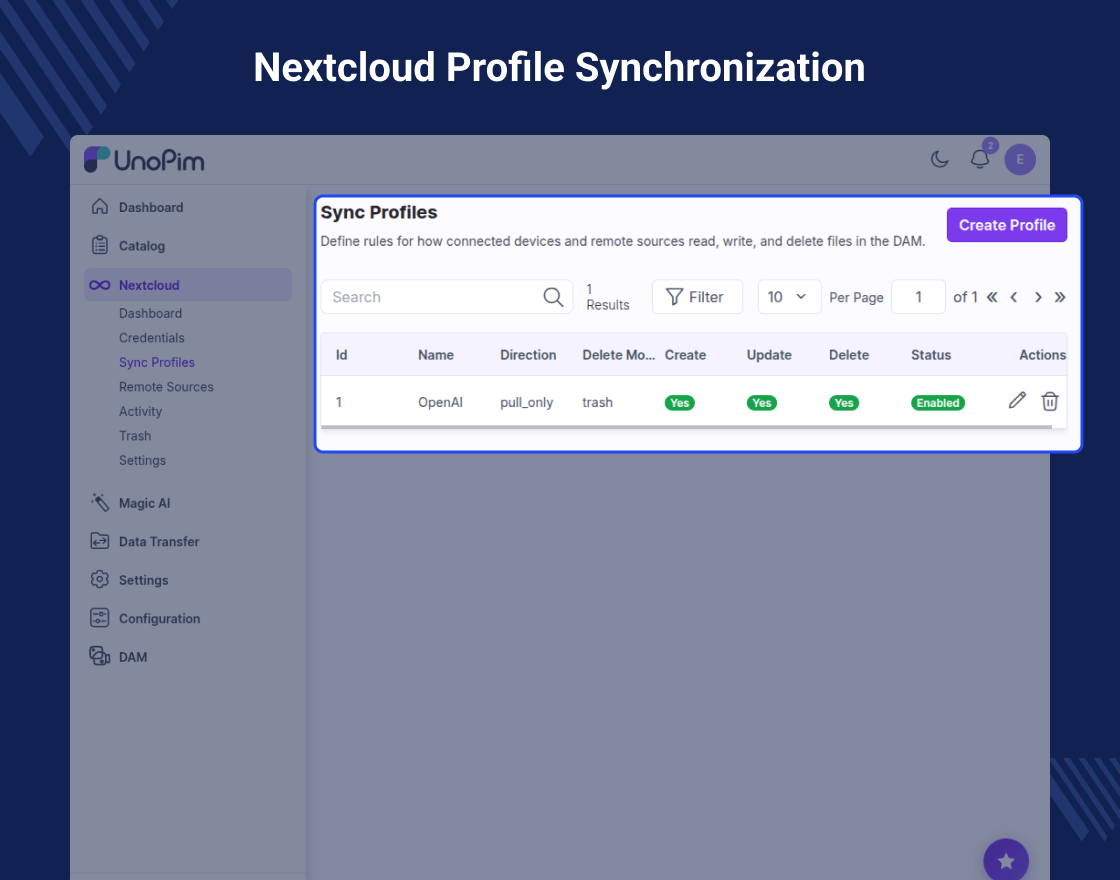Click the Nextcloud infinity icon
The width and height of the screenshot is (1120, 880).
point(99,285)
